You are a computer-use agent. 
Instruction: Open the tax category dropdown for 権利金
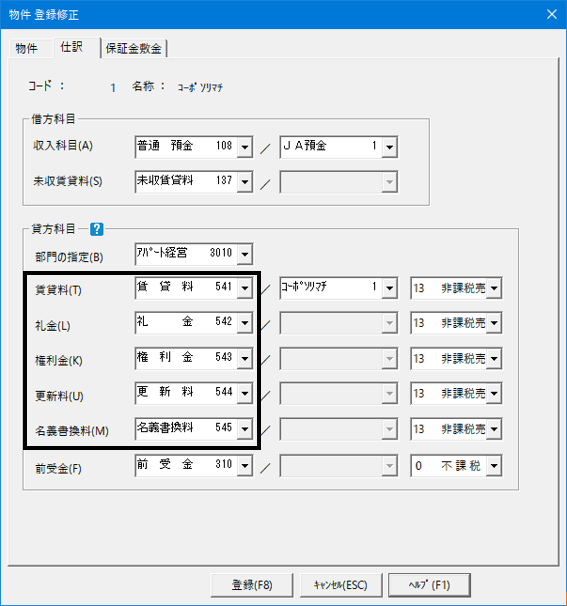click(494, 359)
